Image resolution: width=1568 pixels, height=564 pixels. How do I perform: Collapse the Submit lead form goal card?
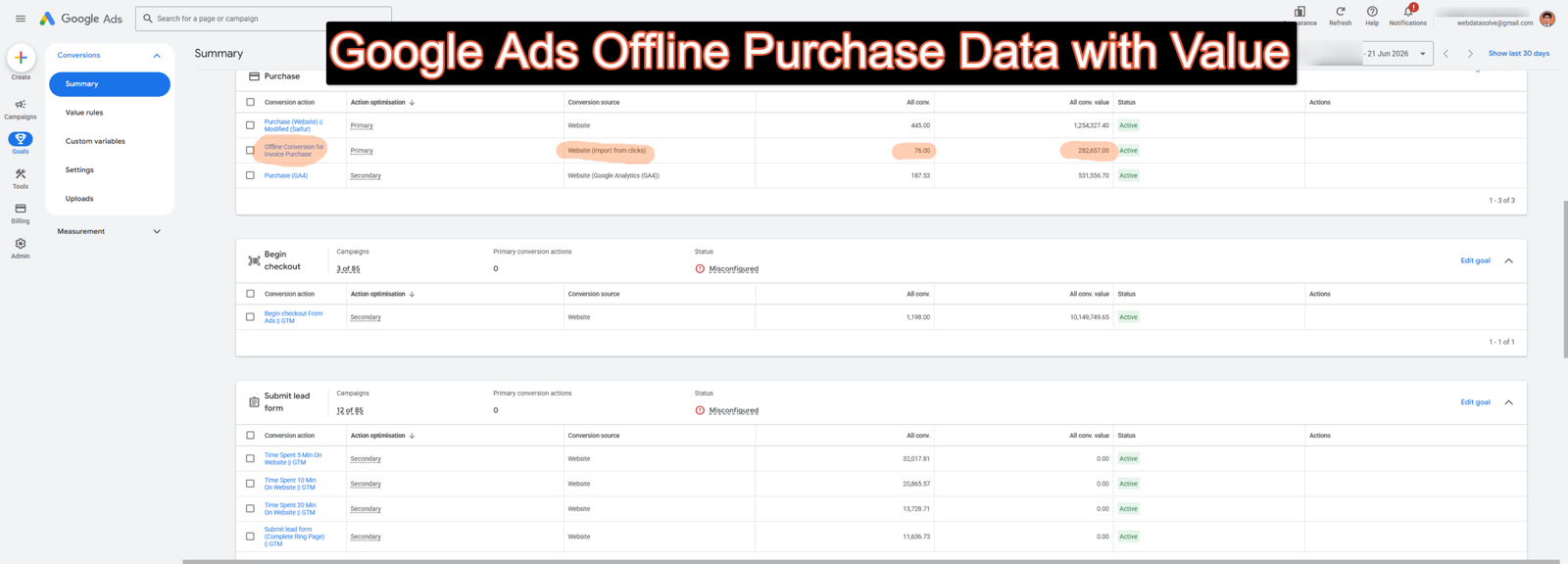tap(1508, 402)
